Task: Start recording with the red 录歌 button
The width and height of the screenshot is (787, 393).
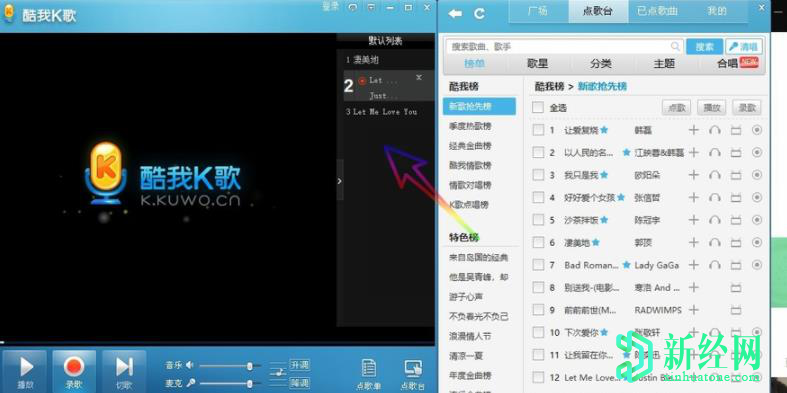Action: (74, 371)
